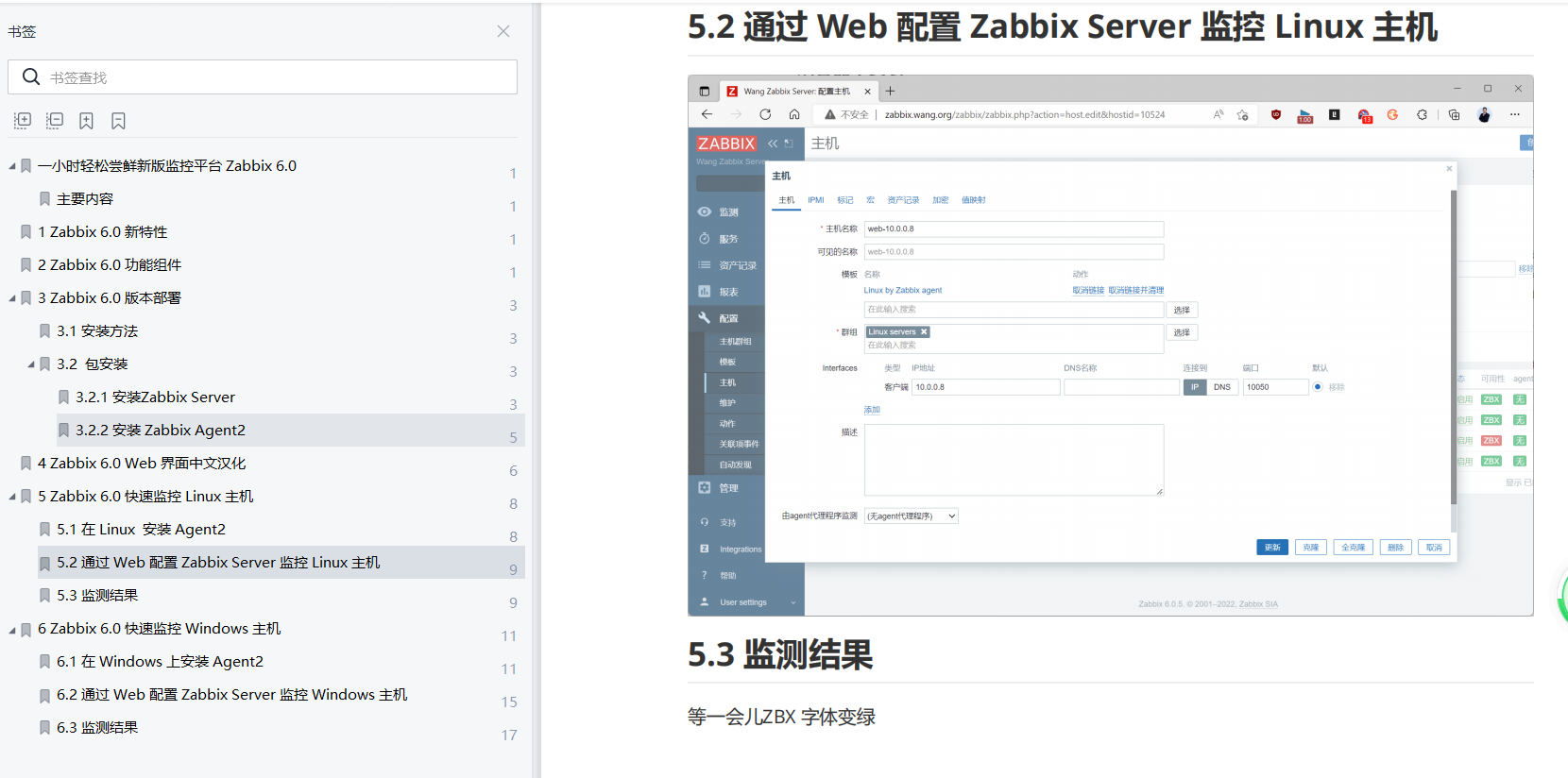
Task: Click bookmark flag icon beside 1 Zabbix 6.0 新特性
Action: [26, 232]
